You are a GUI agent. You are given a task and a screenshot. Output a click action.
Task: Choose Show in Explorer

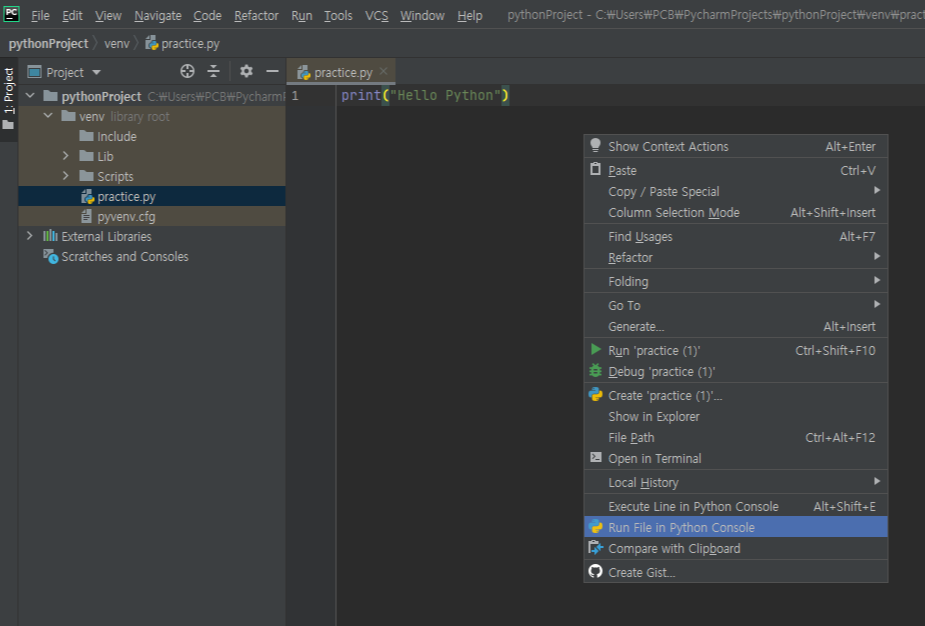(736, 417)
